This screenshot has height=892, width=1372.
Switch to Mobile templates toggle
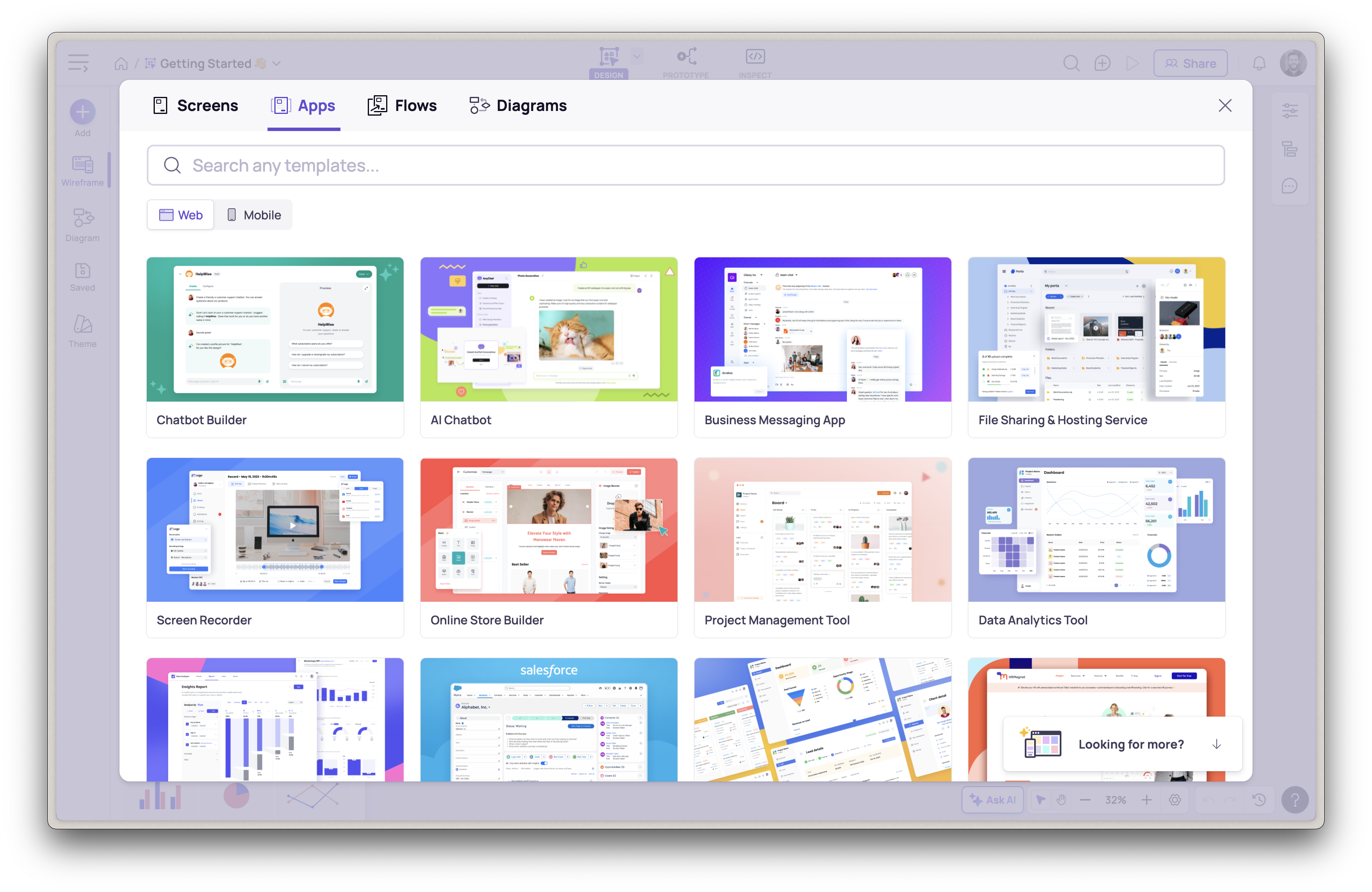(254, 215)
